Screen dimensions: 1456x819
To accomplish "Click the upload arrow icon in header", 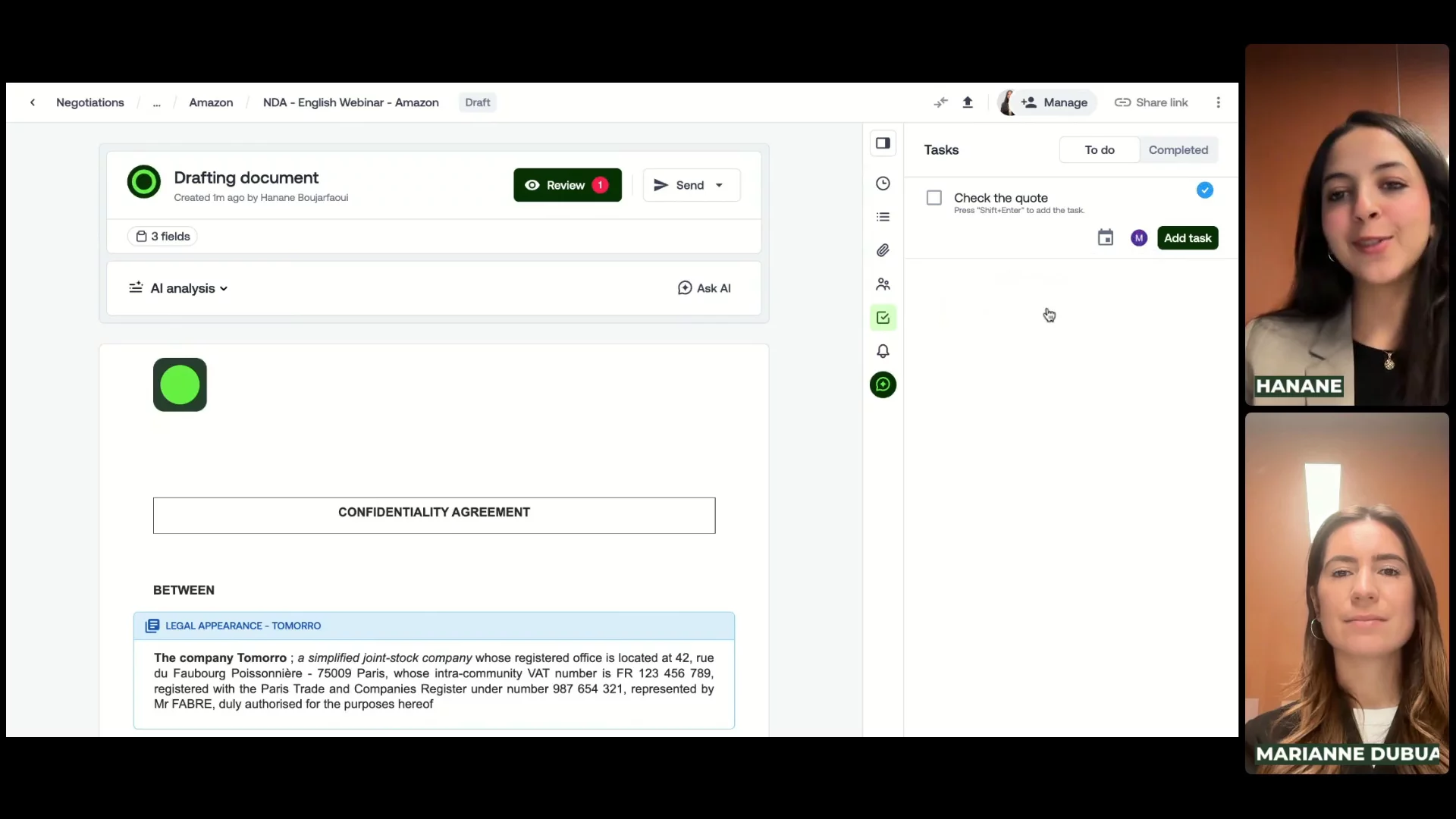I will click(968, 102).
